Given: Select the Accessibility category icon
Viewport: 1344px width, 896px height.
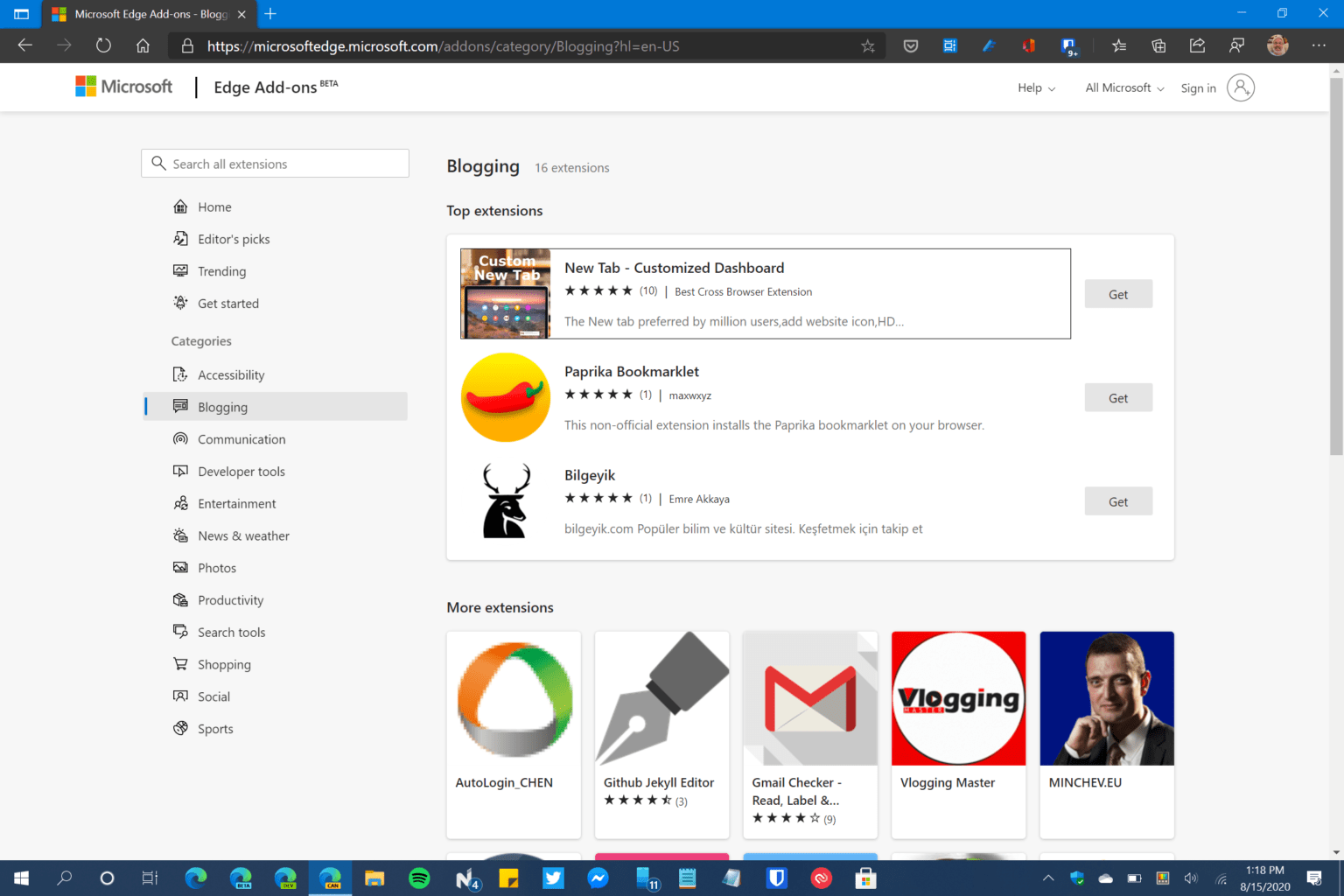Looking at the screenshot, I should 180,374.
